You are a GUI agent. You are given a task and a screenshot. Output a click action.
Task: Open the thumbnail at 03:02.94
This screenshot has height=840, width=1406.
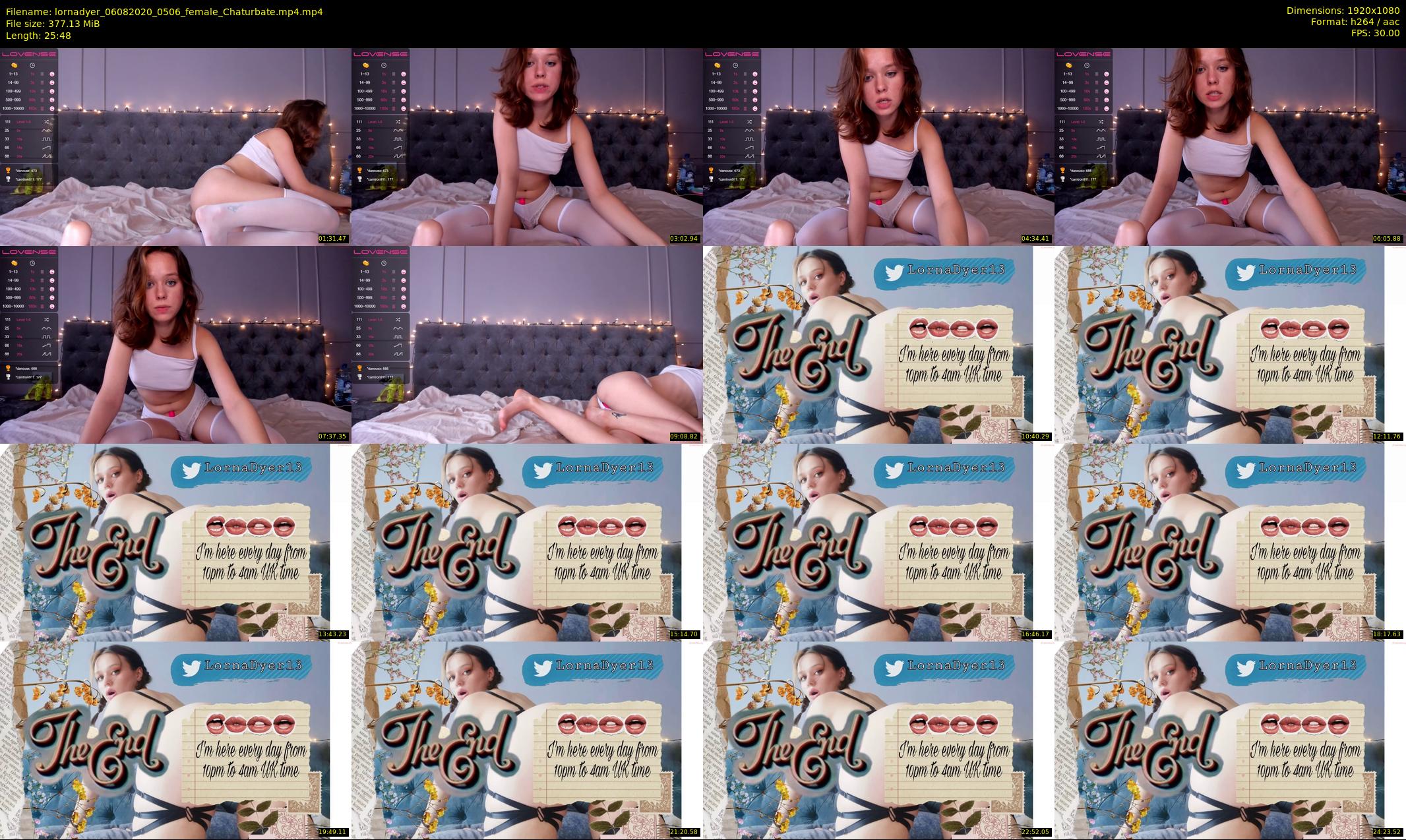pos(527,146)
